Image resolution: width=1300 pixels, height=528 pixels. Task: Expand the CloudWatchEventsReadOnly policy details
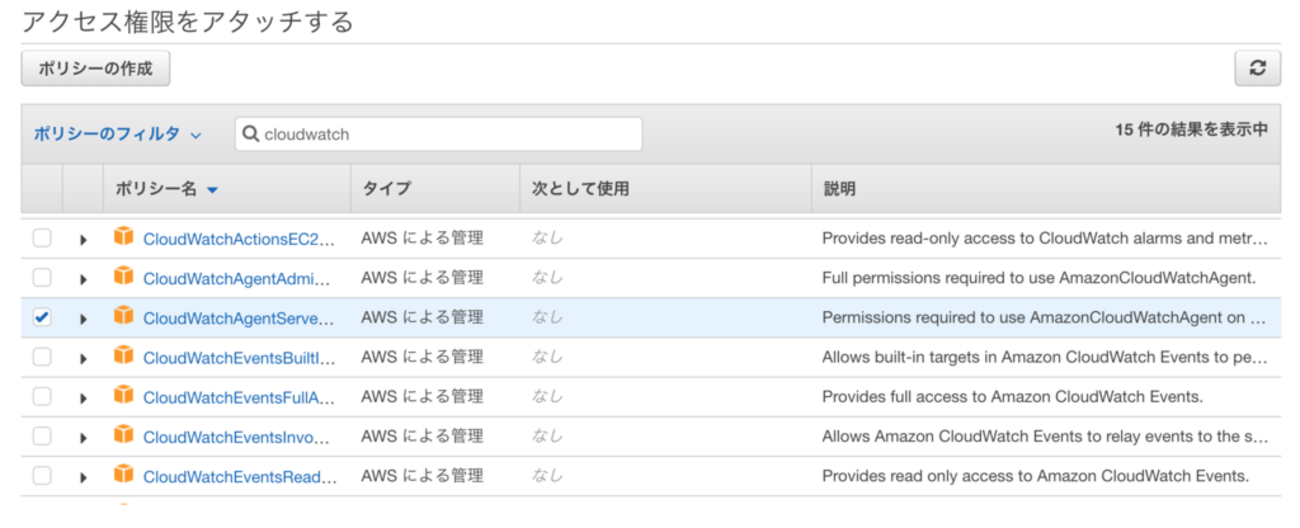pos(83,477)
